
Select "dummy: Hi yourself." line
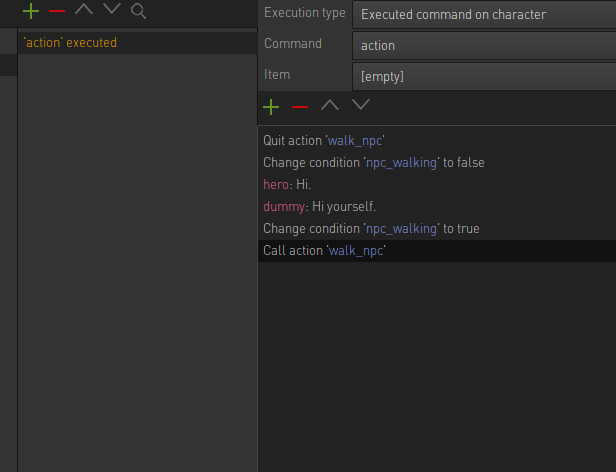coord(437,207)
